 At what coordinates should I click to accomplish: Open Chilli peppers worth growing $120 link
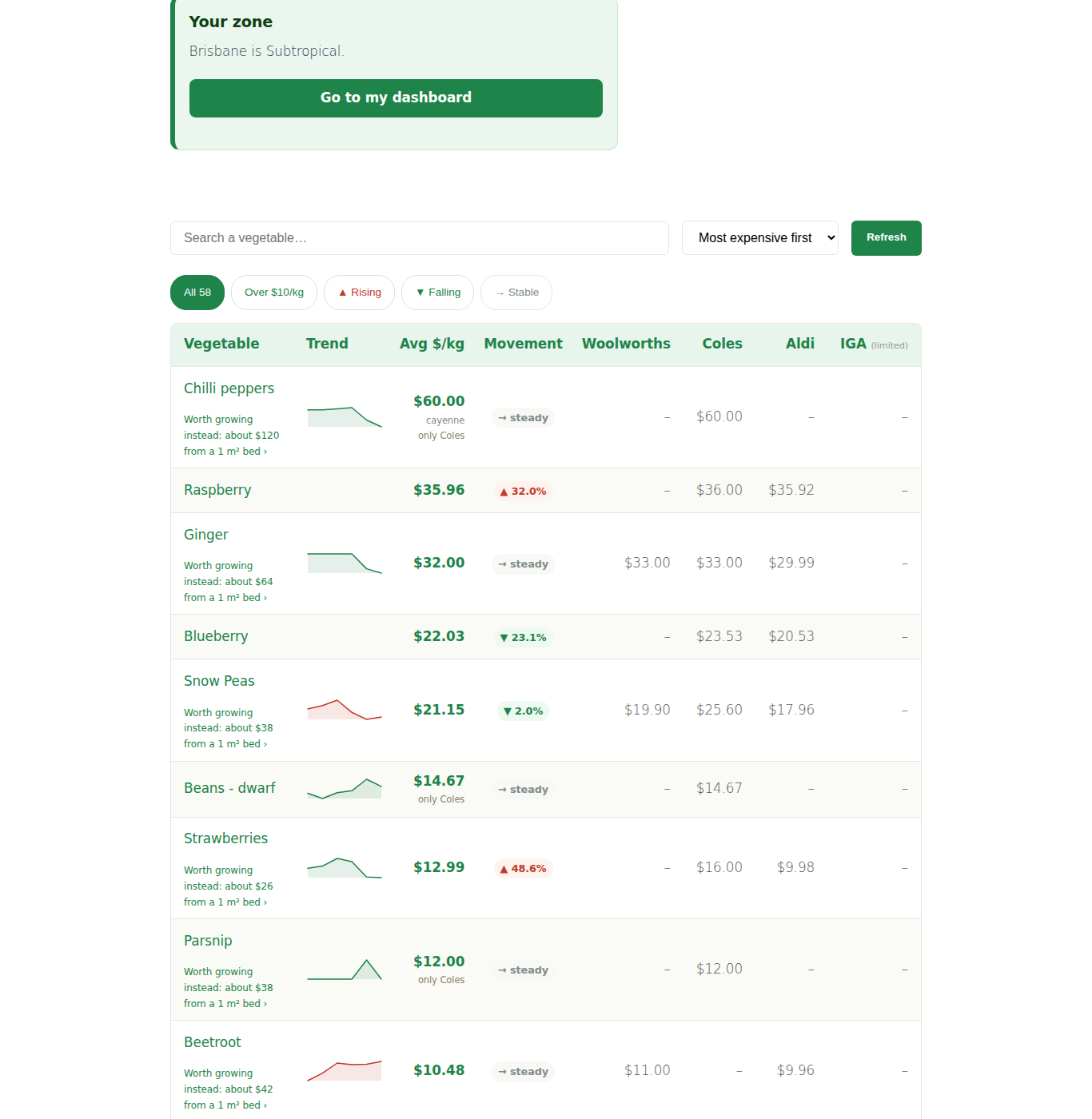(232, 436)
